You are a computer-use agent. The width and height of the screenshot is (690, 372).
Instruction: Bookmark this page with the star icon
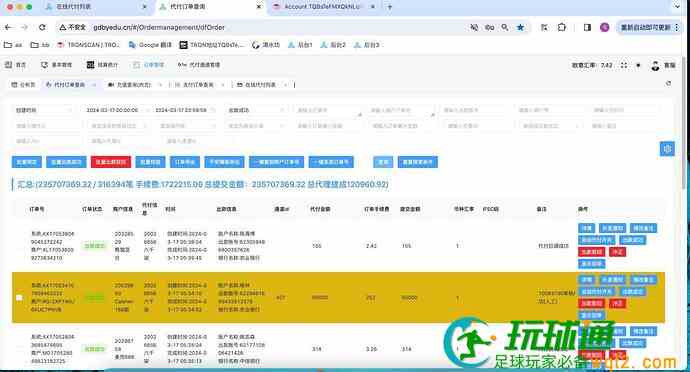(520, 27)
